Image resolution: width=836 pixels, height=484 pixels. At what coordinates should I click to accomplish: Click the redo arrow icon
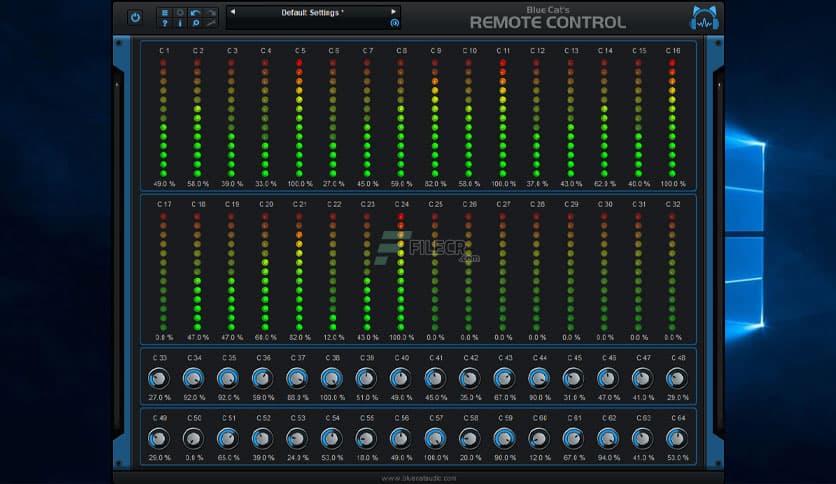click(211, 13)
